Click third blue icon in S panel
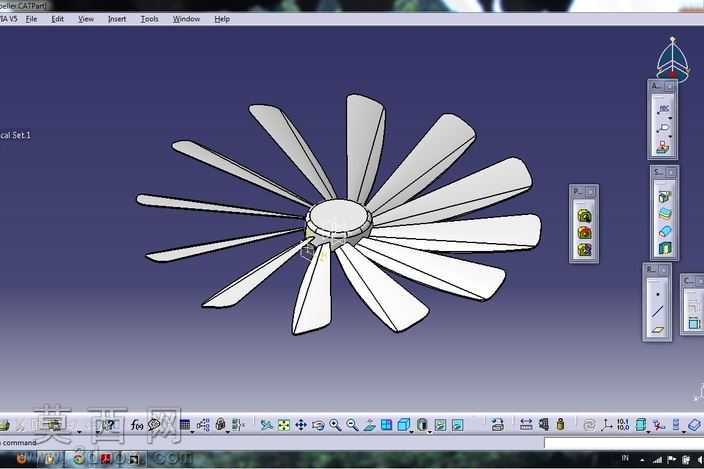The image size is (704, 469). click(664, 231)
